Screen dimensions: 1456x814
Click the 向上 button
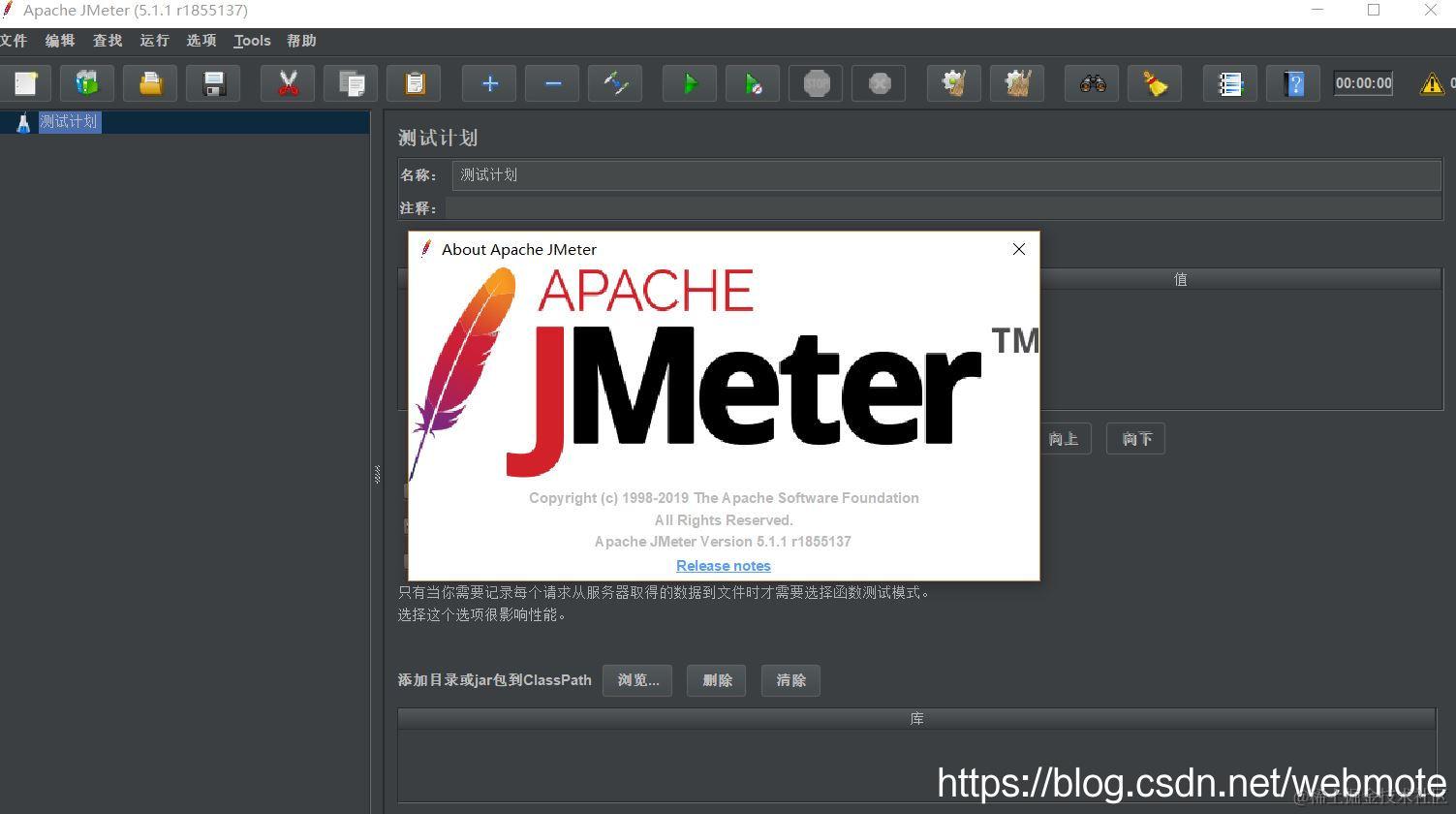click(x=1064, y=439)
